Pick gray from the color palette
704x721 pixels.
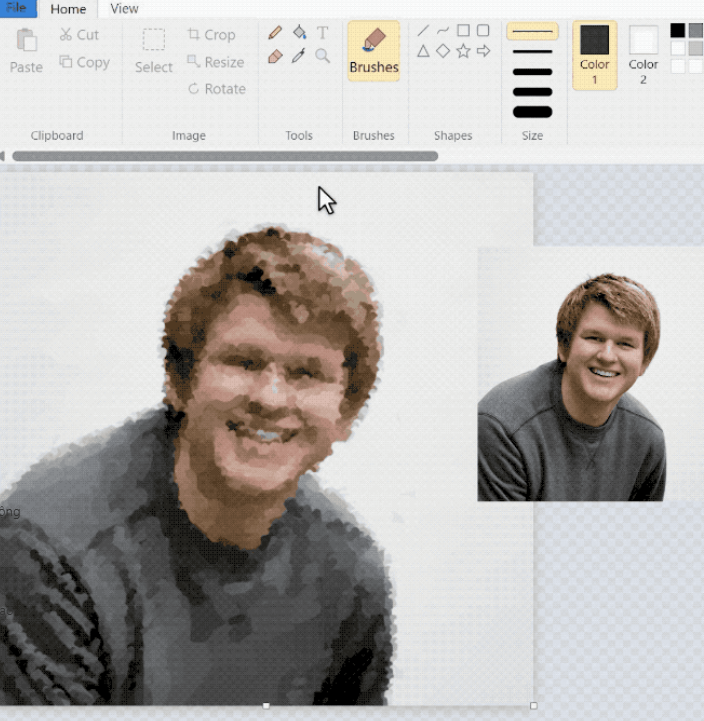pyautogui.click(x=696, y=30)
